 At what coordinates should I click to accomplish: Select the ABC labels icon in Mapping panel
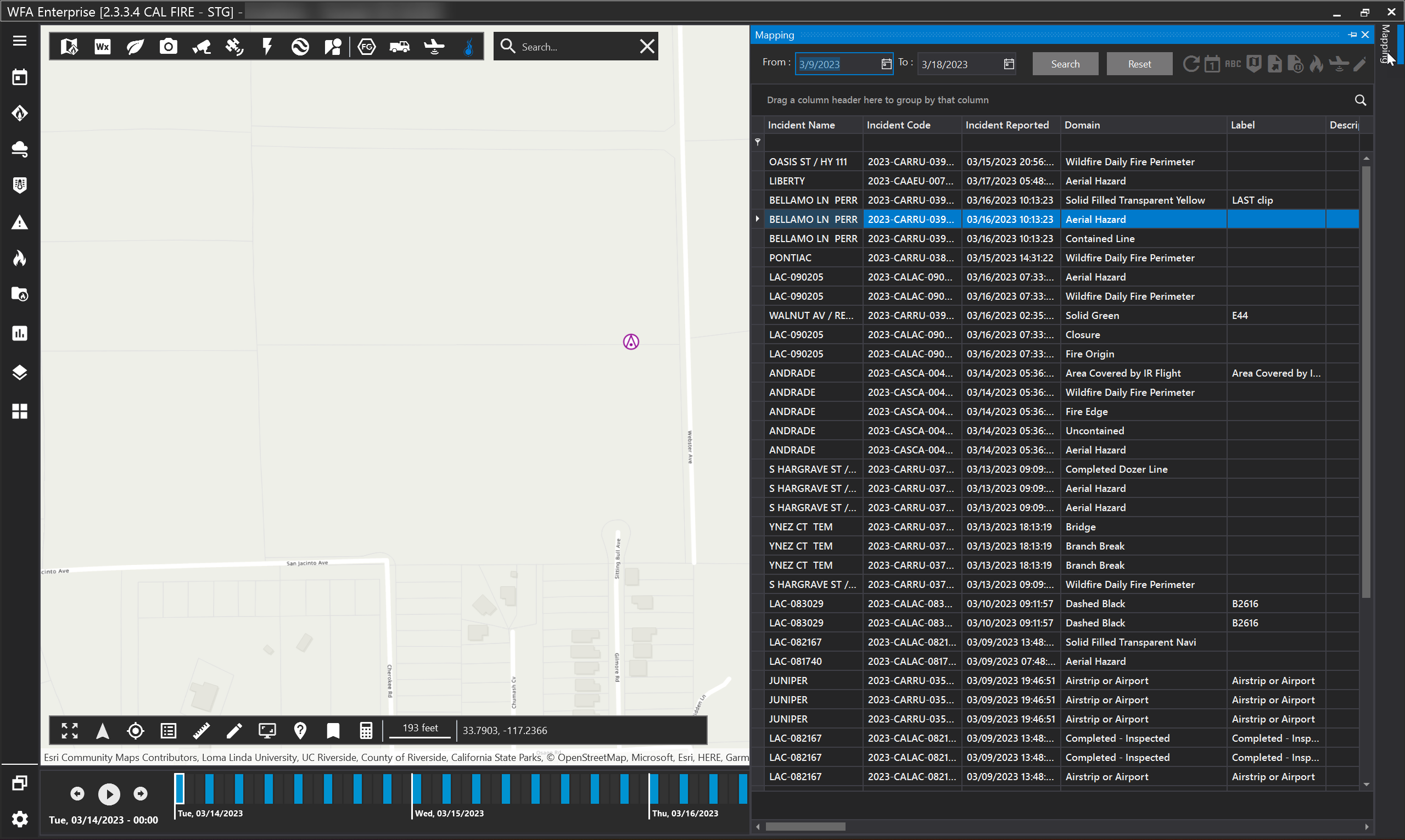1233,64
